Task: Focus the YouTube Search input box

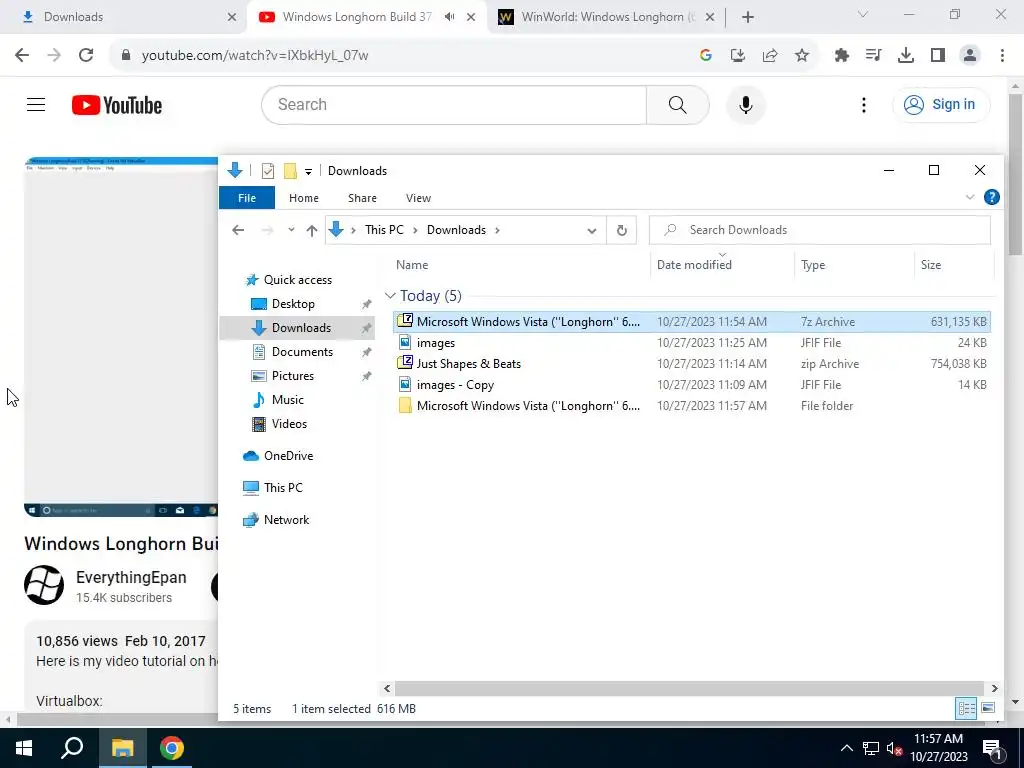Action: pos(454,104)
